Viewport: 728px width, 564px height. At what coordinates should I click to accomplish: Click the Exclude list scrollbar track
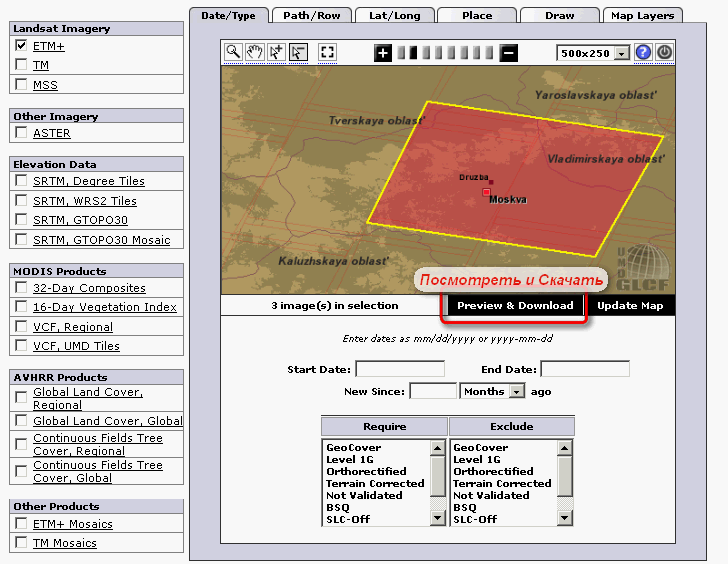[x=564, y=503]
